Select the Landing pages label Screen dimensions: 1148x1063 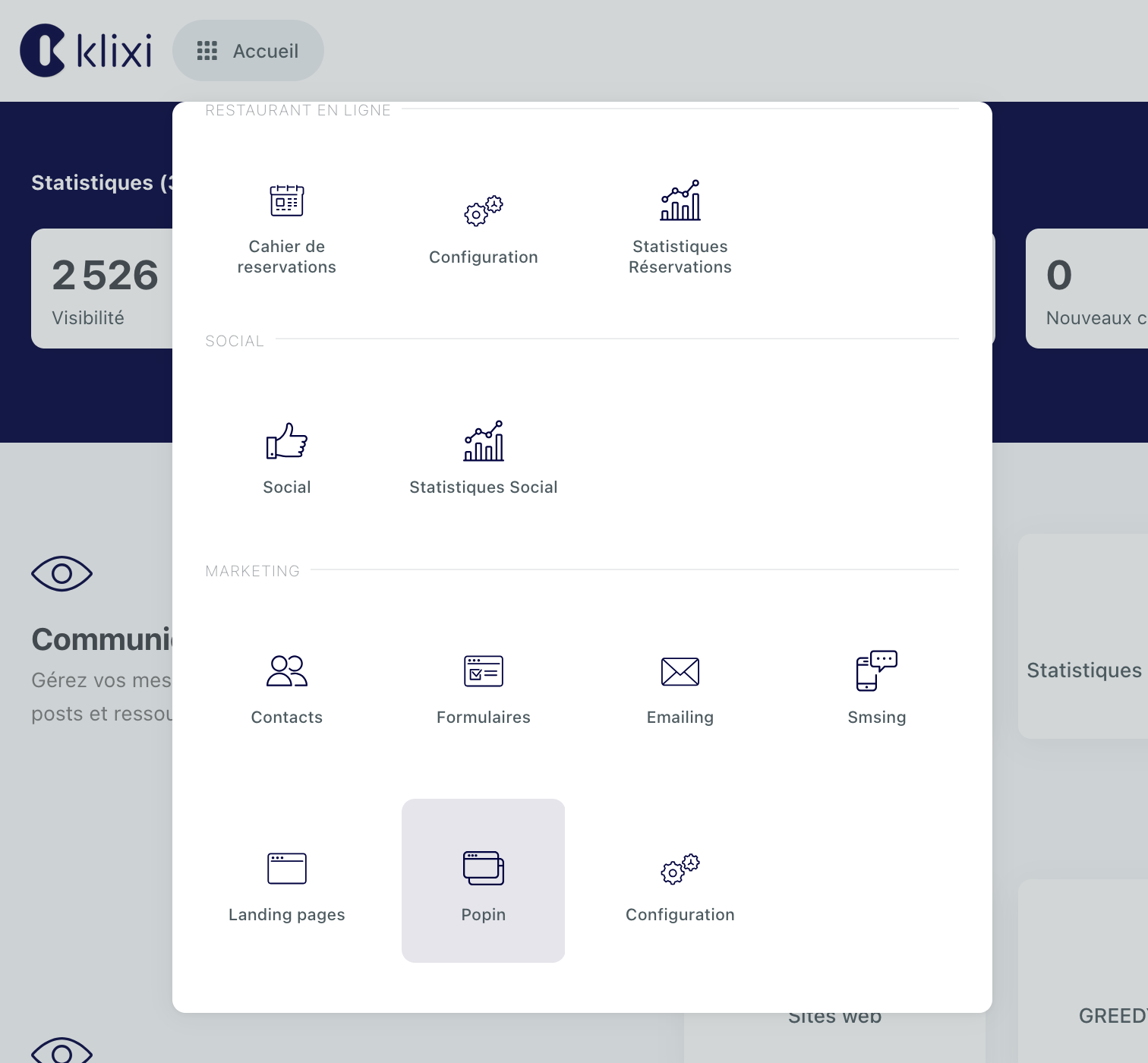tap(287, 915)
